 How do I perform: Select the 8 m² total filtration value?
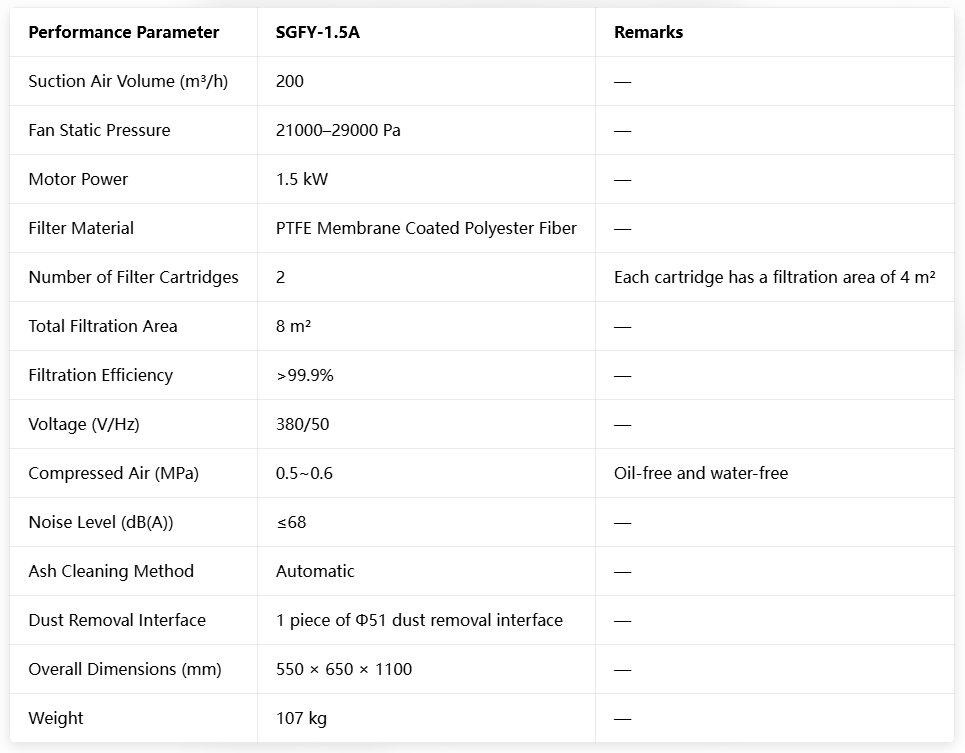(293, 326)
